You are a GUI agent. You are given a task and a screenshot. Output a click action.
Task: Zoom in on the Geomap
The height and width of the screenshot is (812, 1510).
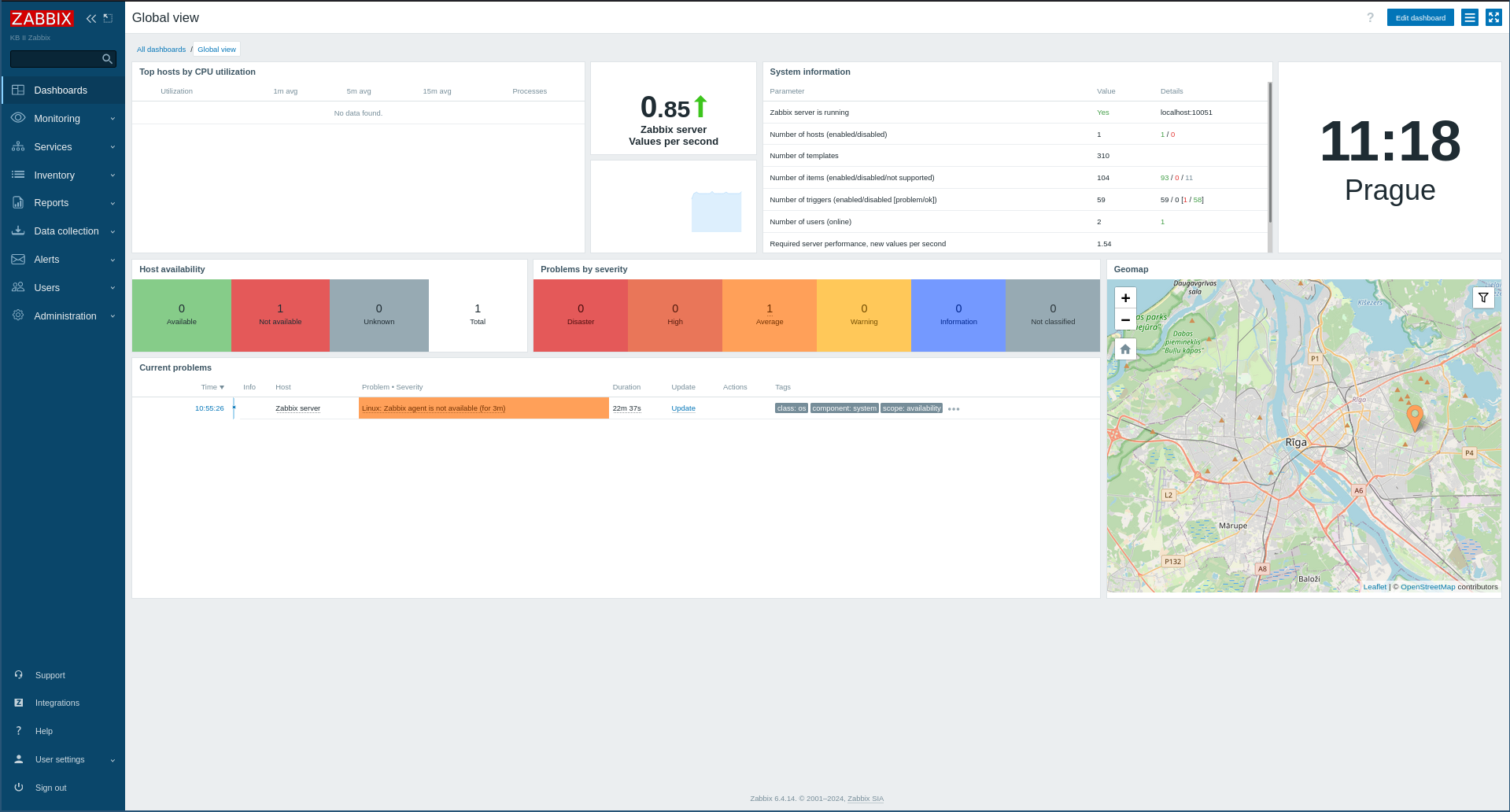(x=1125, y=298)
